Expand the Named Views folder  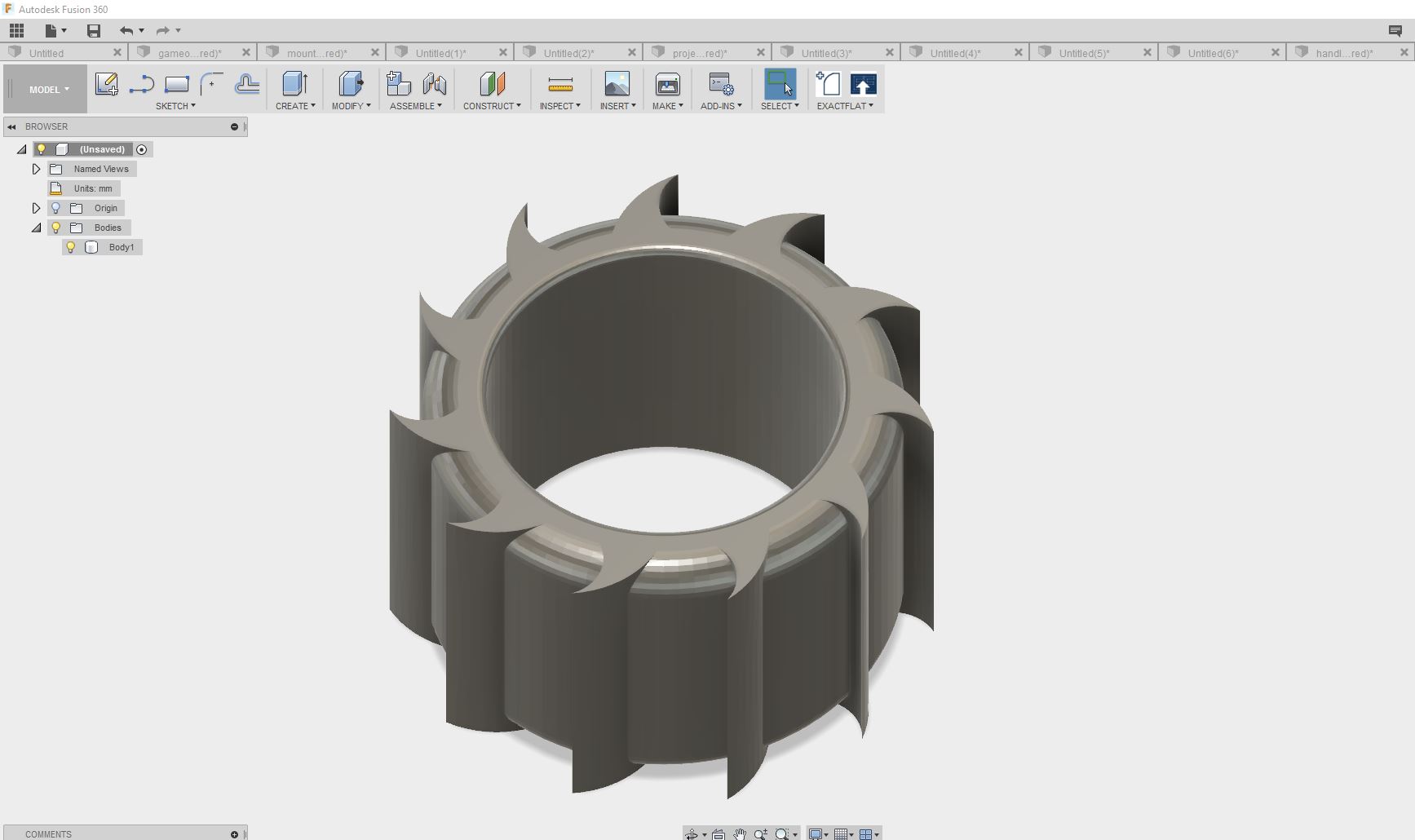pos(36,169)
